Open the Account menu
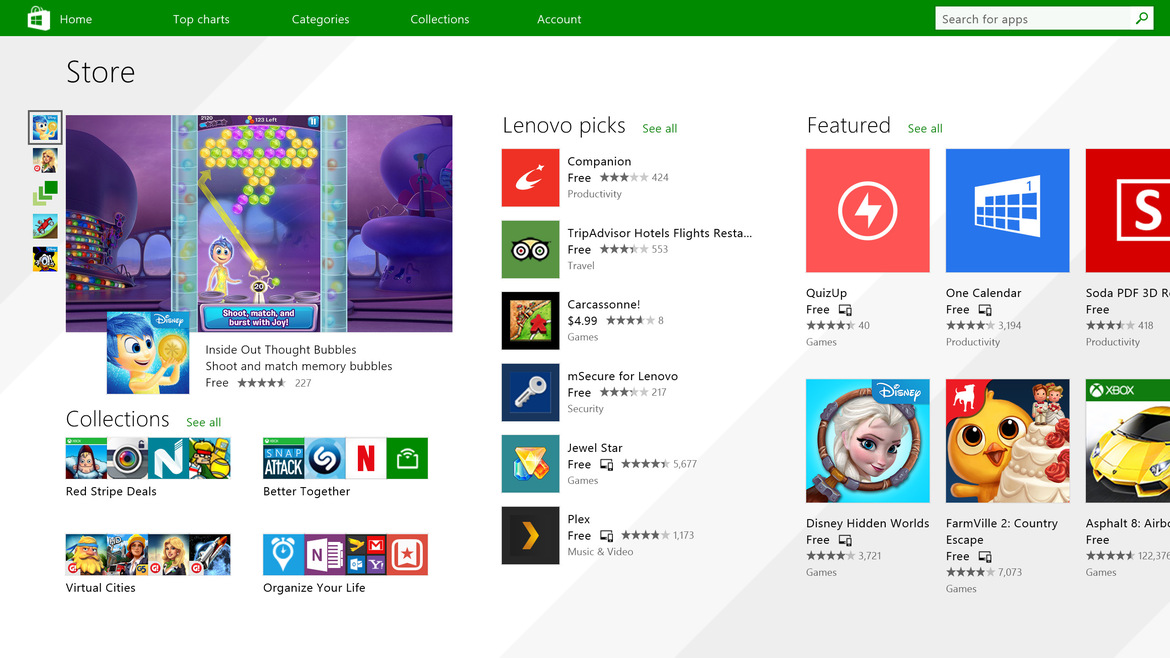The width and height of the screenshot is (1170, 658). click(x=559, y=19)
